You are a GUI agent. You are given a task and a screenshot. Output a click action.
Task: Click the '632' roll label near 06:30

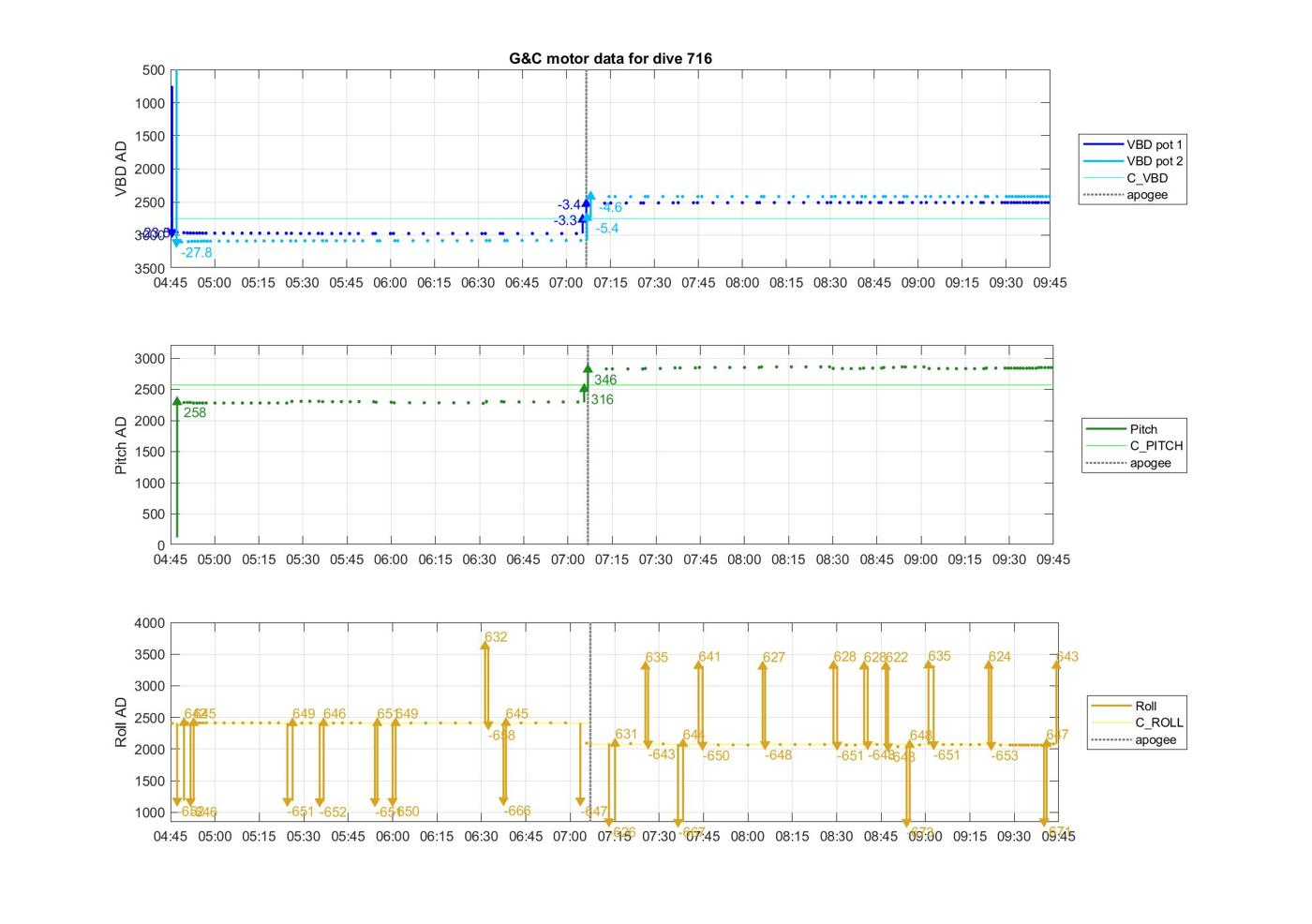[x=496, y=637]
